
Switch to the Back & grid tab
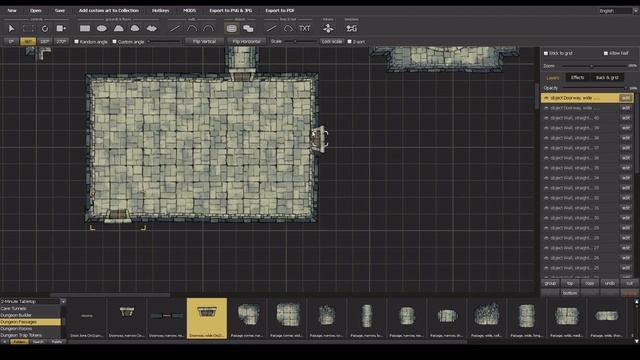[607, 78]
